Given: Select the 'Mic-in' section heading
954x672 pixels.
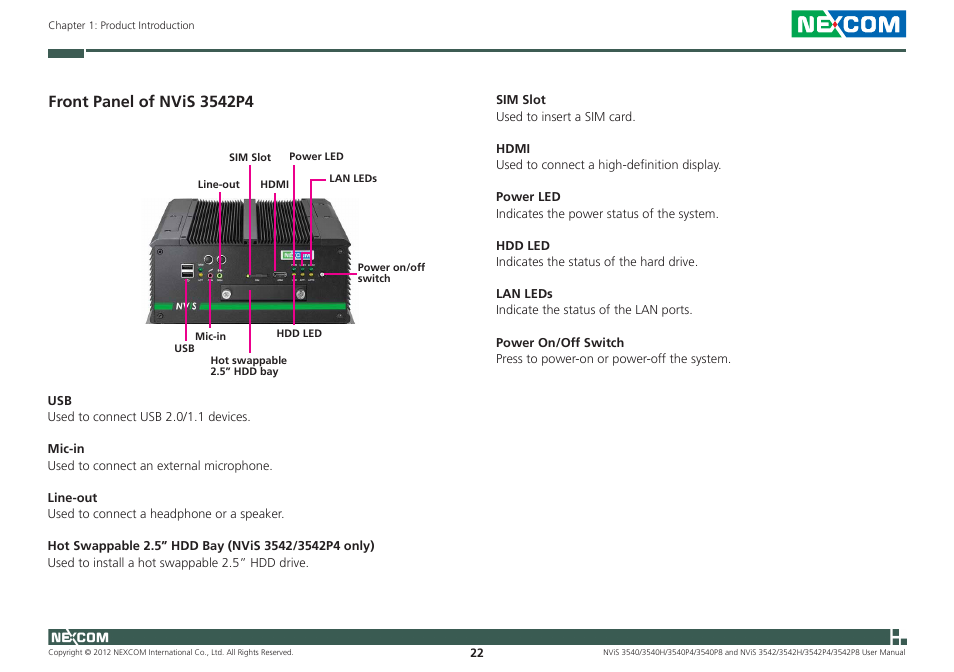Looking at the screenshot, I should (x=66, y=449).
